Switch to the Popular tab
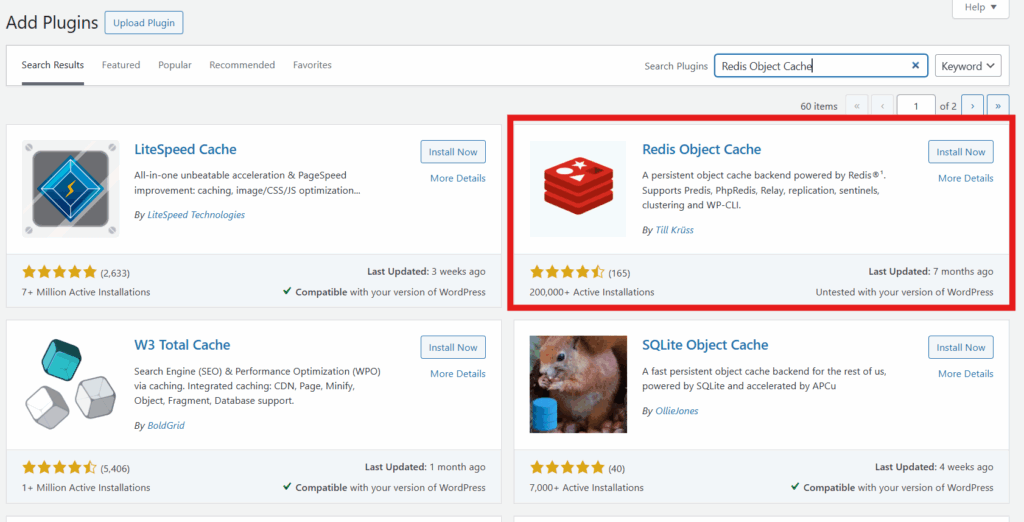This screenshot has height=522, width=1024. point(175,65)
